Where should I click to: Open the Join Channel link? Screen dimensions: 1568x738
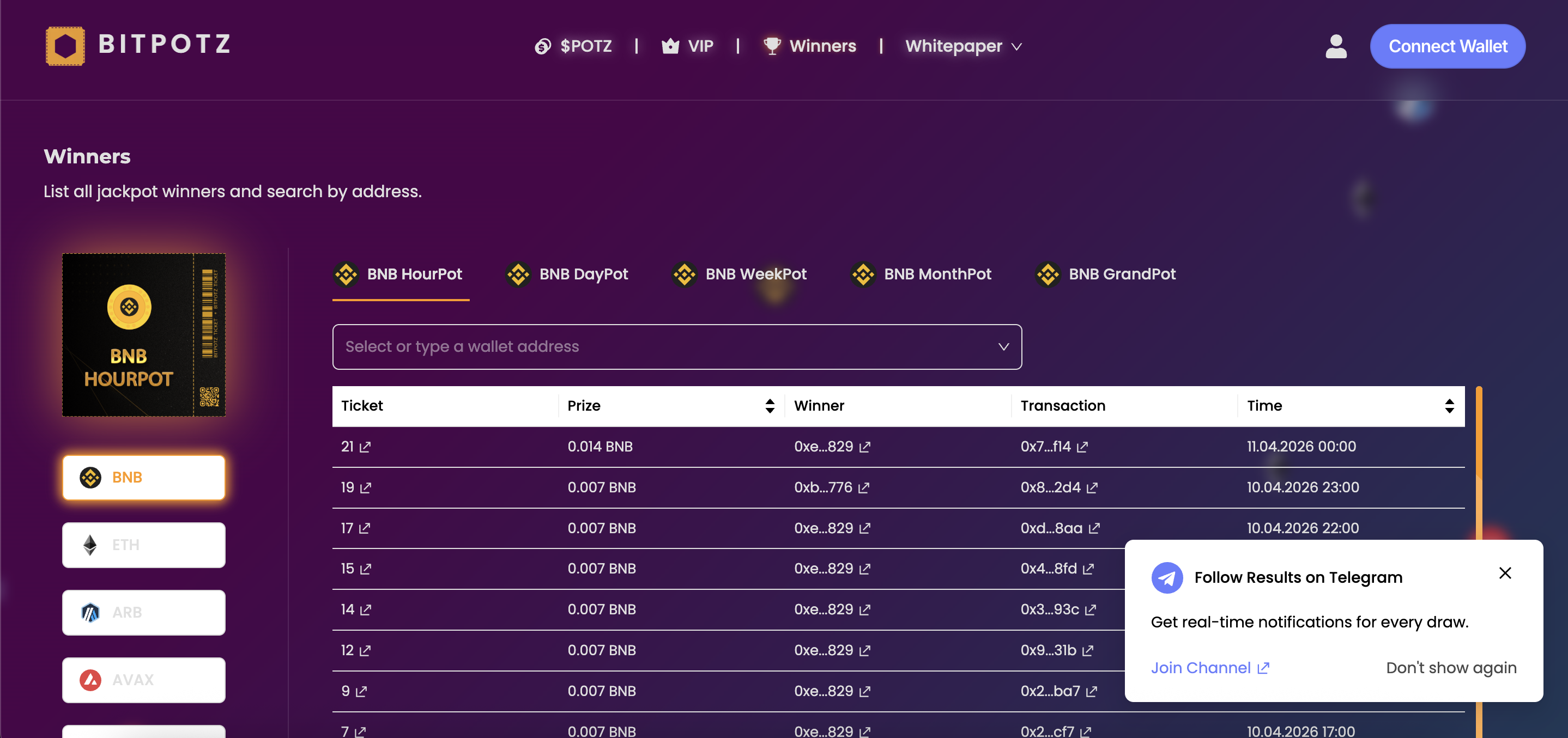click(1202, 667)
